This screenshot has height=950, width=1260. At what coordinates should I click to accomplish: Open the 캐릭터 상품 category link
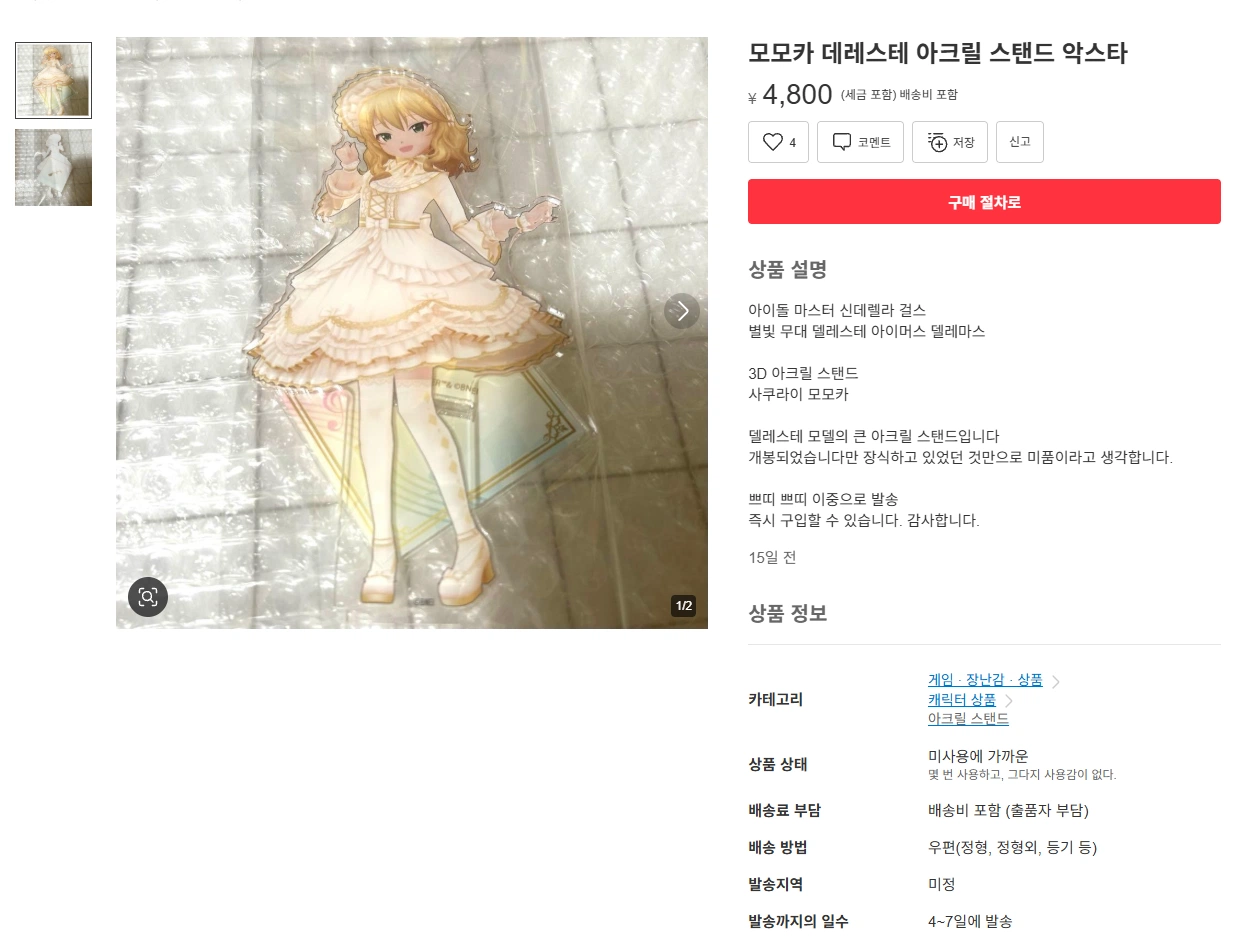click(962, 700)
